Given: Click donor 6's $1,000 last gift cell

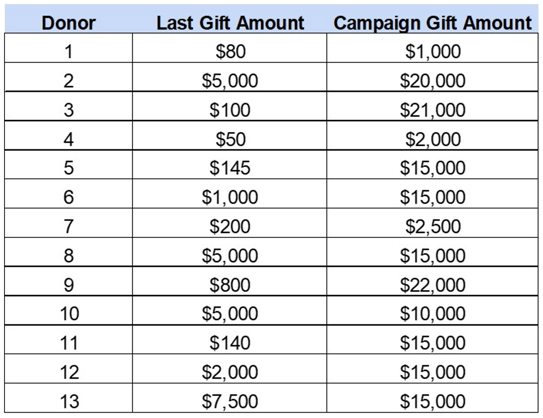Looking at the screenshot, I should (229, 194).
